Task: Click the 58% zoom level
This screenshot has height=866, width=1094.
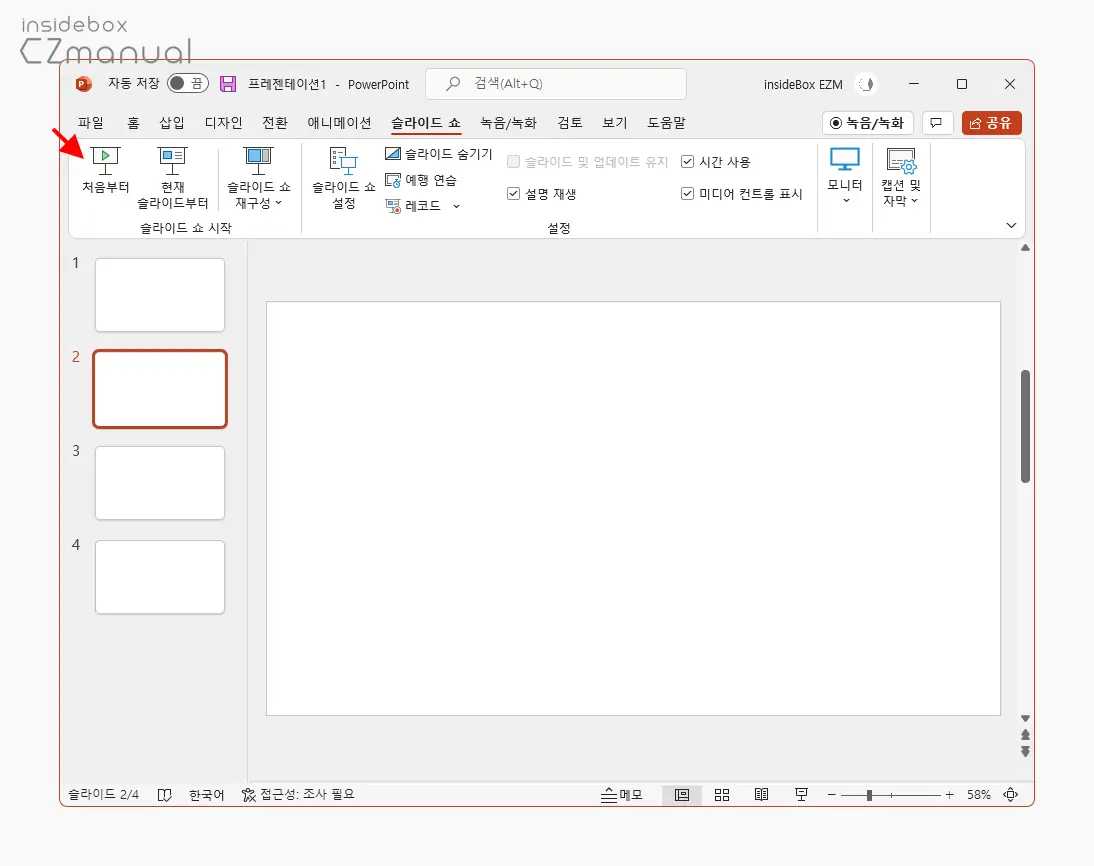Action: click(978, 795)
